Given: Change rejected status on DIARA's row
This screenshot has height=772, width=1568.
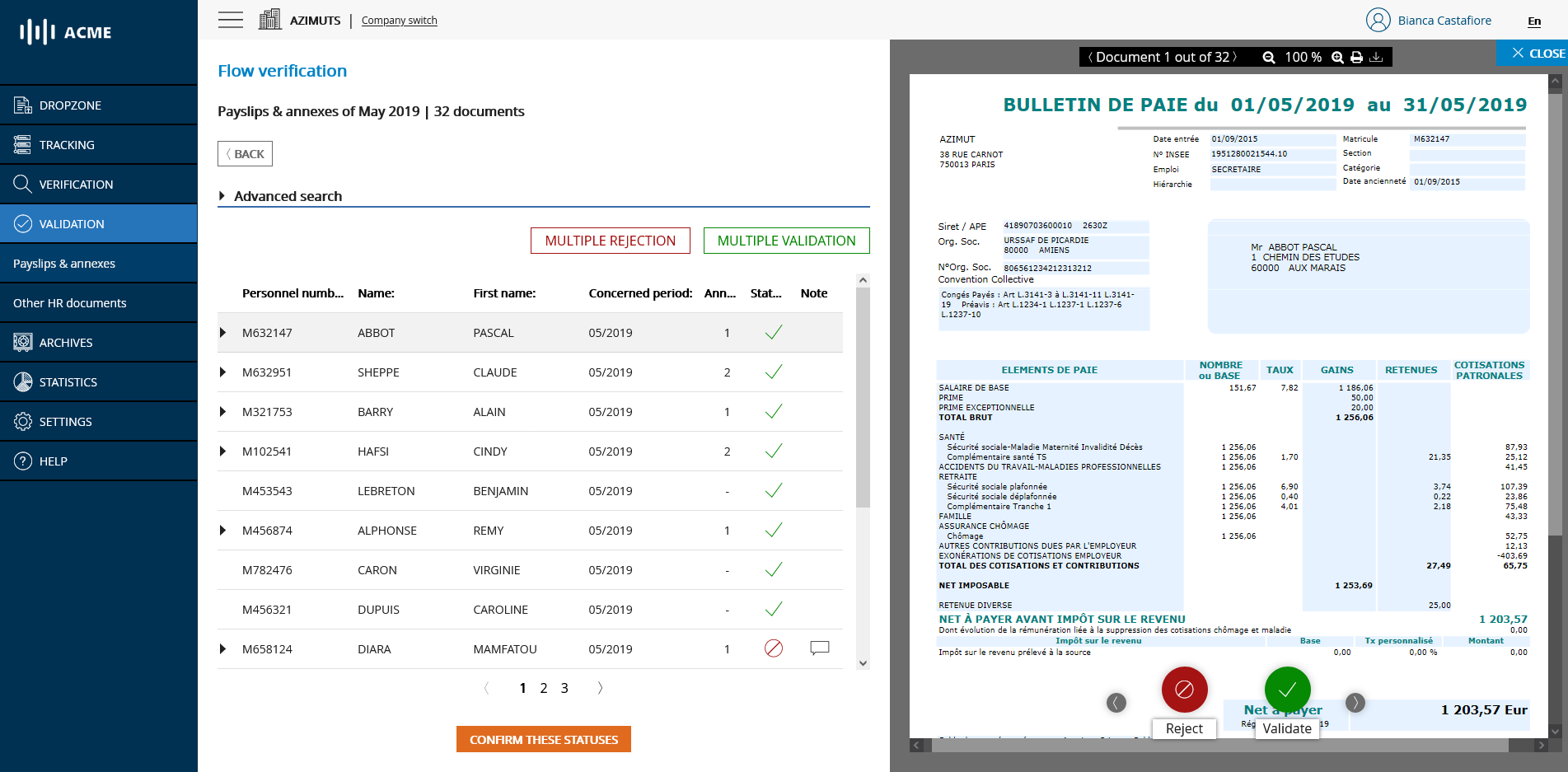Looking at the screenshot, I should pos(772,648).
